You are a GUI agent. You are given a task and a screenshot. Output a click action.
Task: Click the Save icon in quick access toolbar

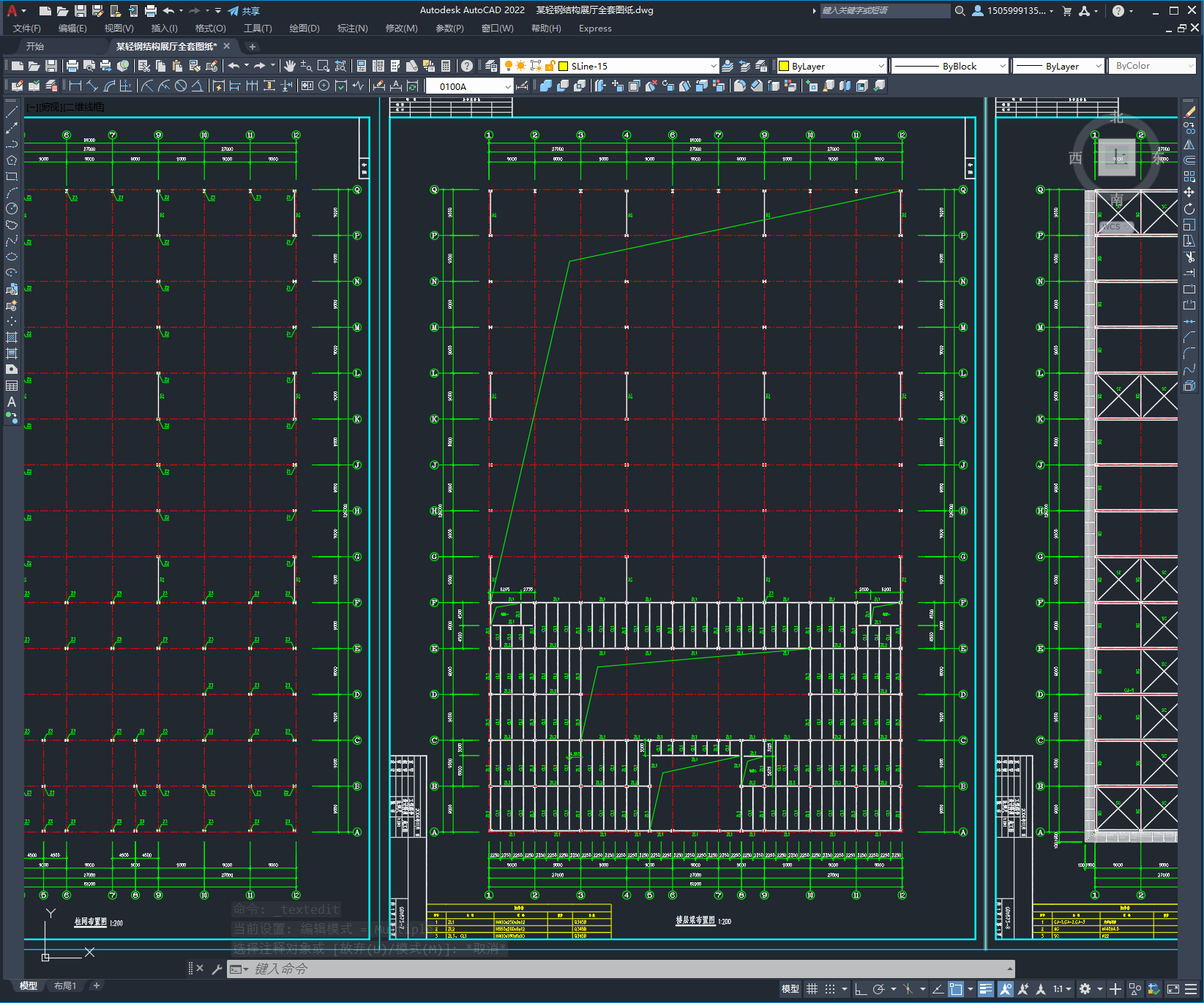[x=81, y=10]
